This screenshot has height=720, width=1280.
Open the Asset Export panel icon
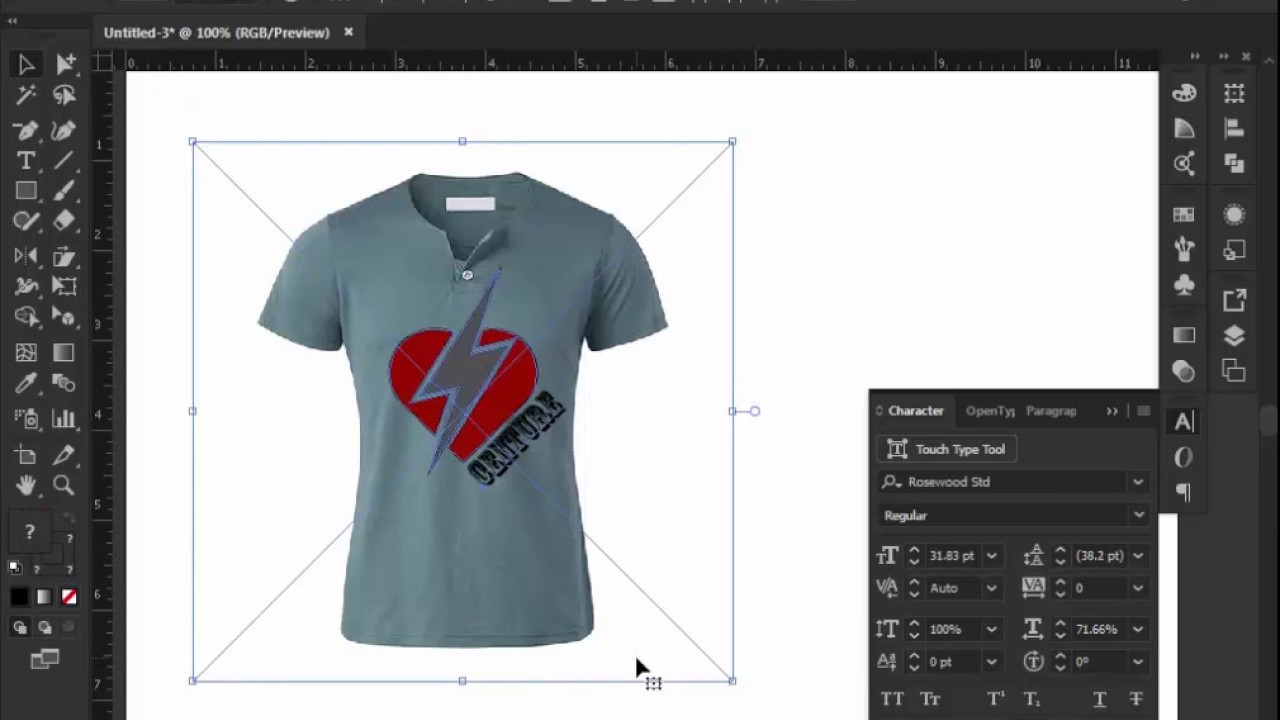point(1234,300)
